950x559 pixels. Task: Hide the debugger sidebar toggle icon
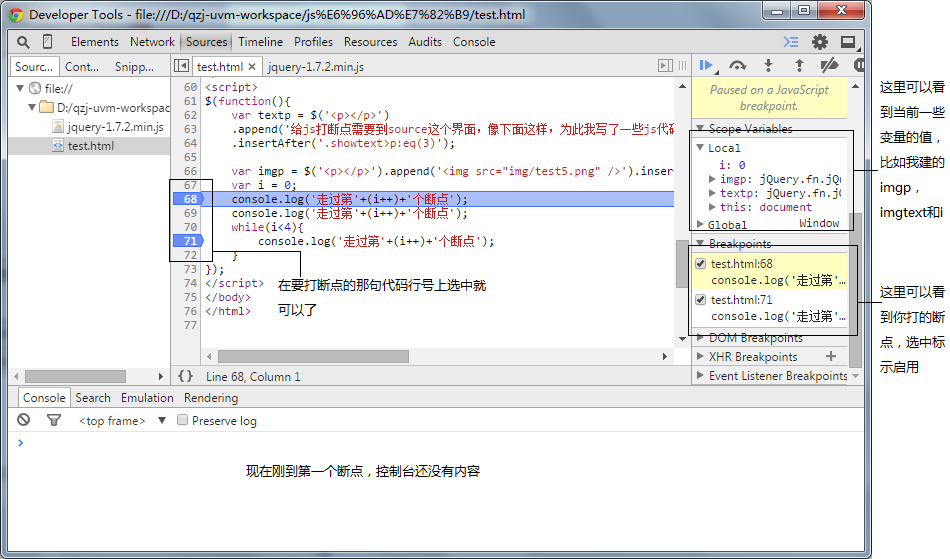pos(665,65)
